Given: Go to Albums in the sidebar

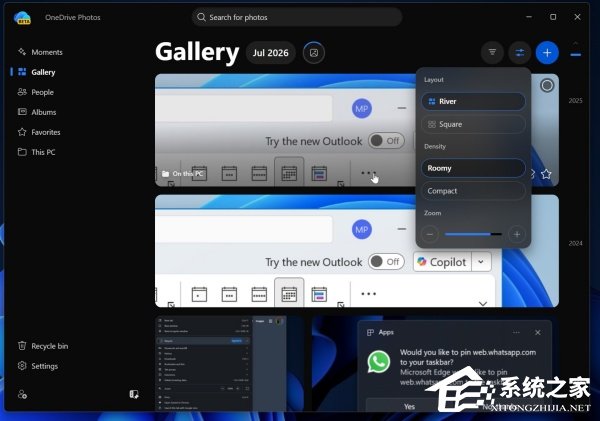Looking at the screenshot, I should click(37, 112).
